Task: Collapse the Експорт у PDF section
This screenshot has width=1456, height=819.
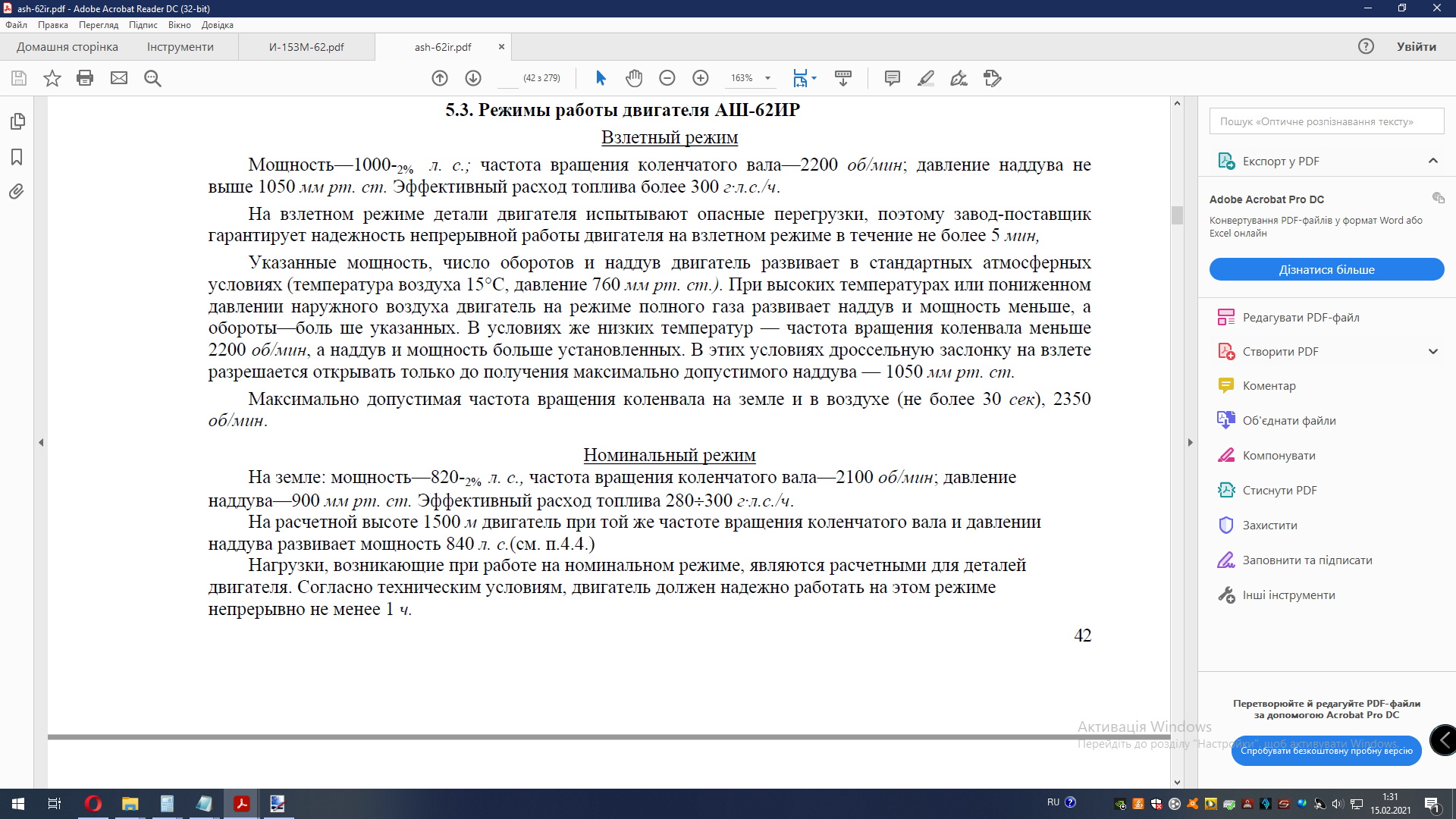Action: pos(1432,161)
